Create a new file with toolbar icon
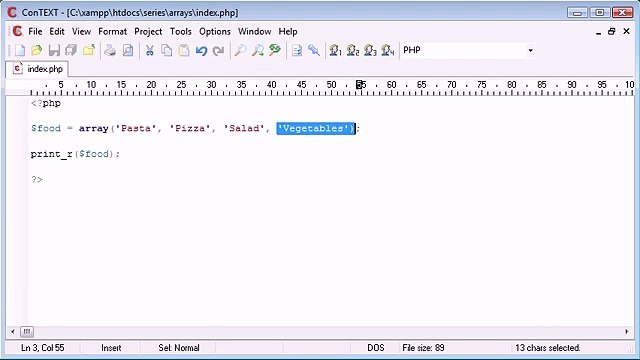The height and width of the screenshot is (360, 640). coord(20,51)
